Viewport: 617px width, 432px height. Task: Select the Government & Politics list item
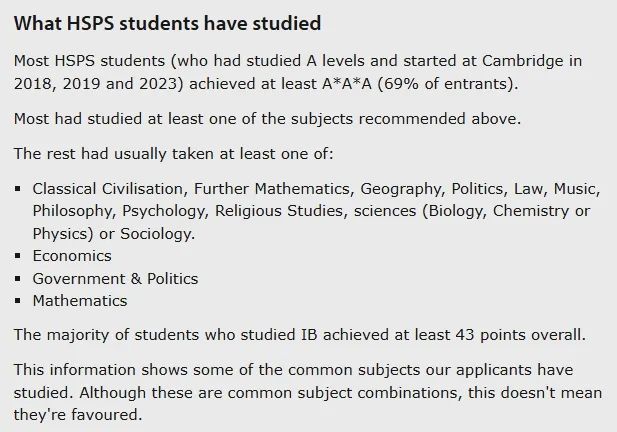(115, 279)
